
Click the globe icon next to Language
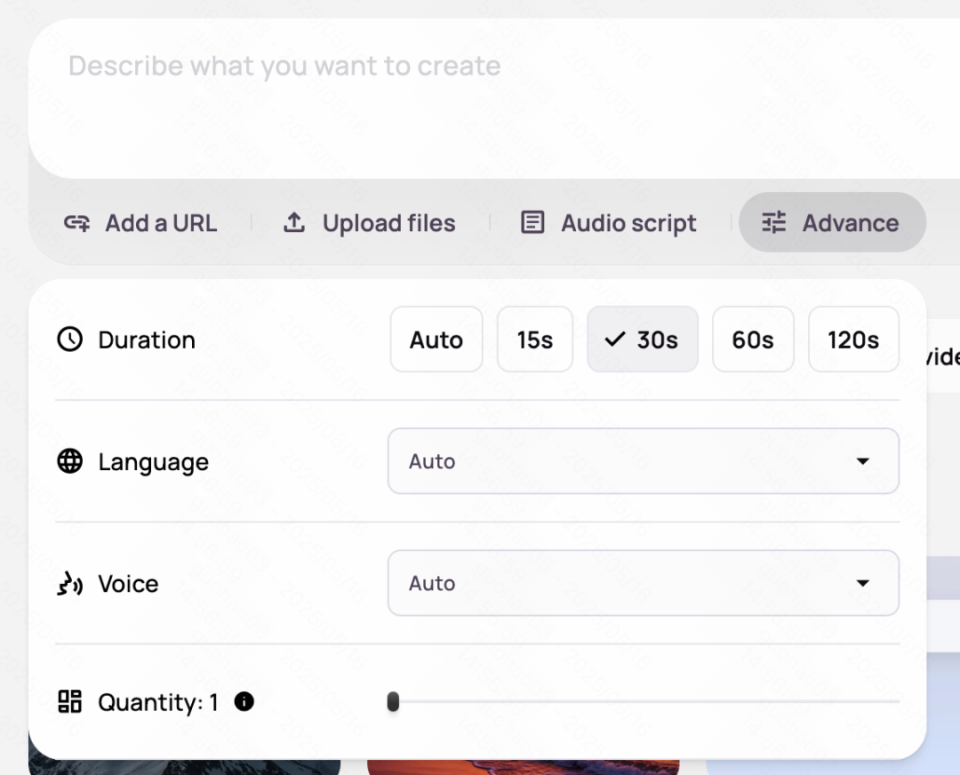point(70,461)
